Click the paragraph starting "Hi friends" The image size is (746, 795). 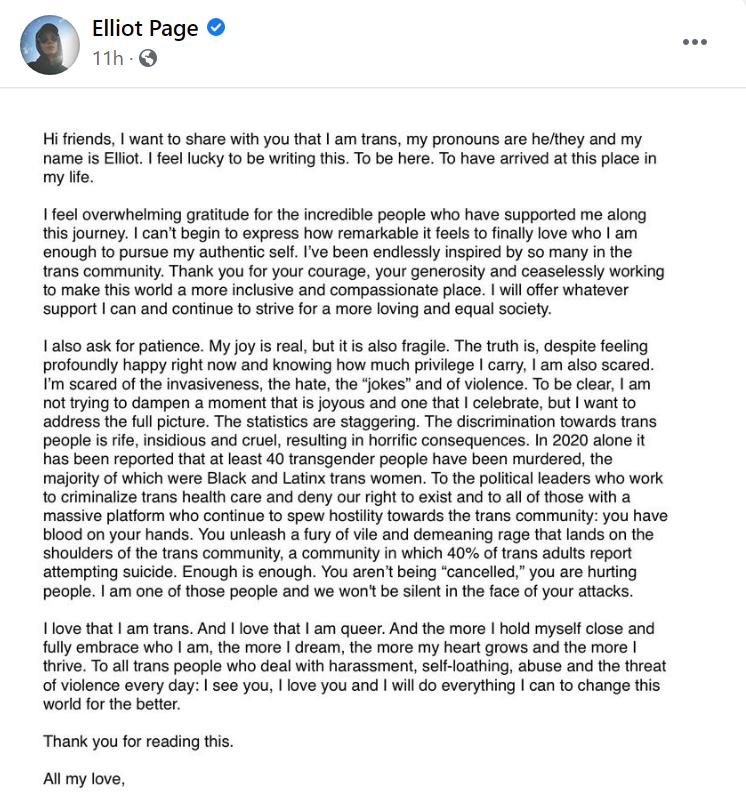(350, 158)
